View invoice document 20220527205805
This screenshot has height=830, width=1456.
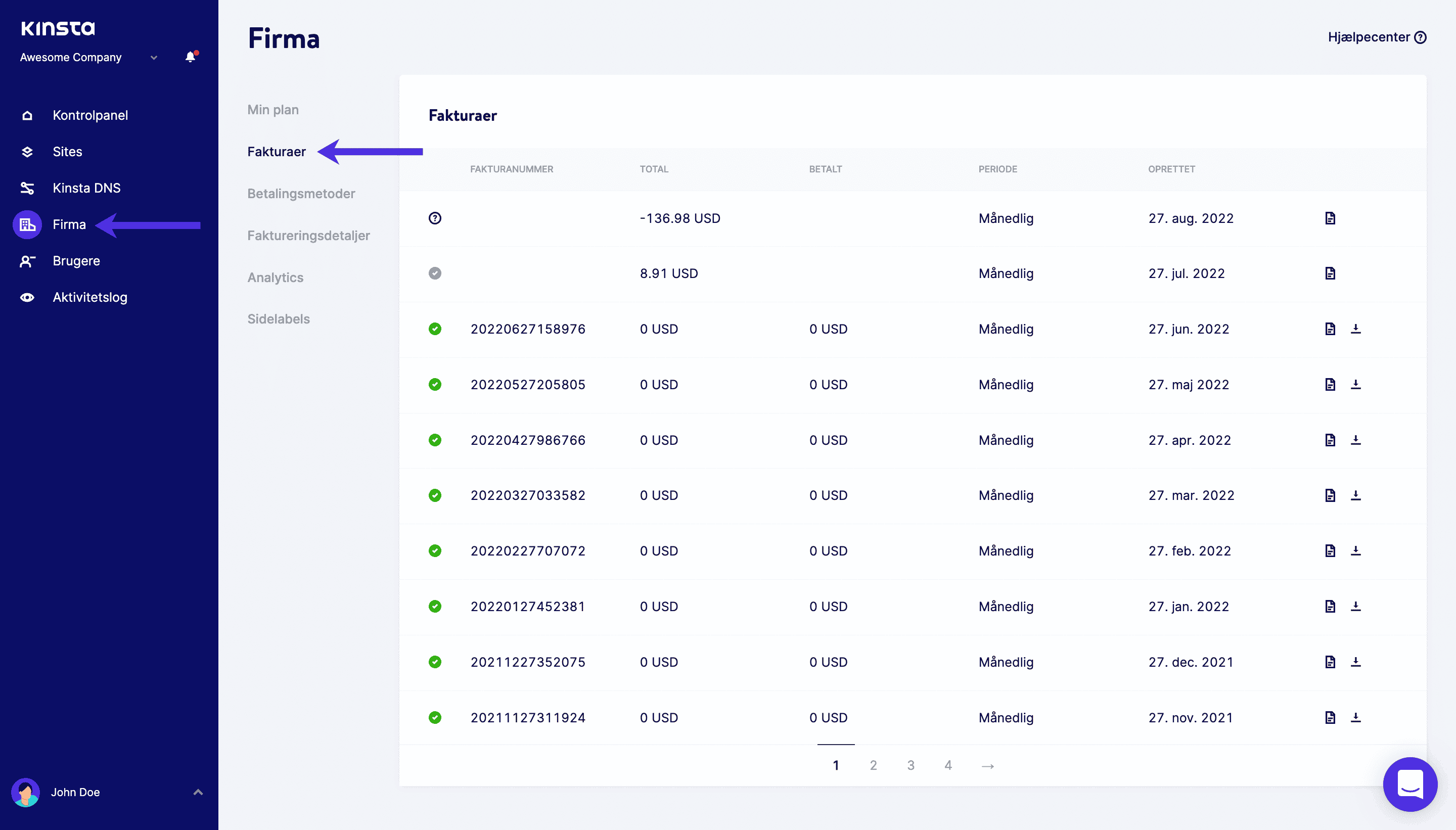click(1330, 385)
